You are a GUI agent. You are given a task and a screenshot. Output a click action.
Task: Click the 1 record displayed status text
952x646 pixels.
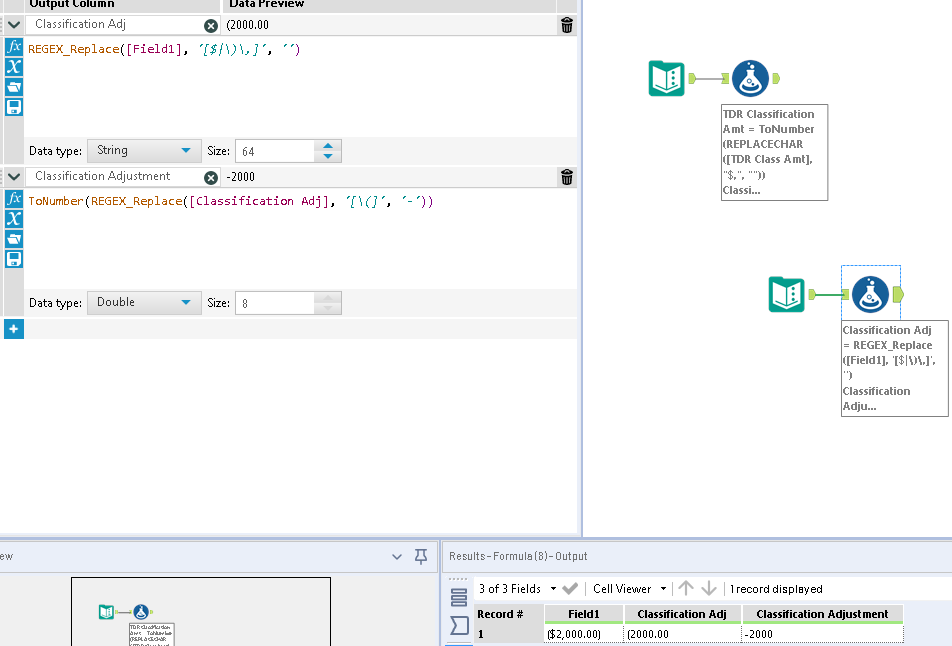776,589
